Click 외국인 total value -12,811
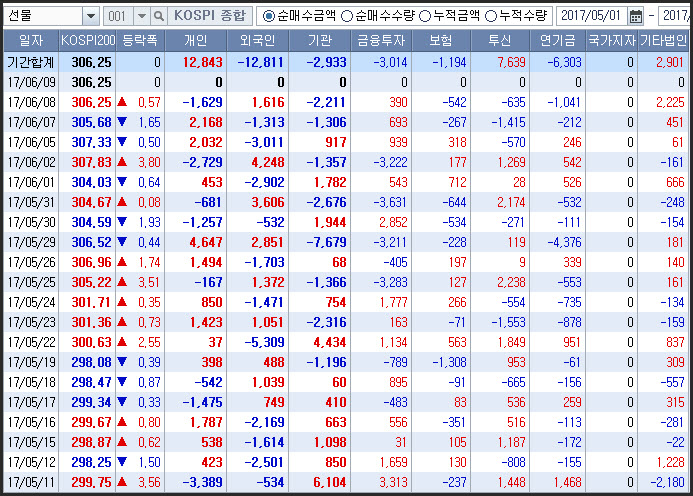 pos(260,62)
